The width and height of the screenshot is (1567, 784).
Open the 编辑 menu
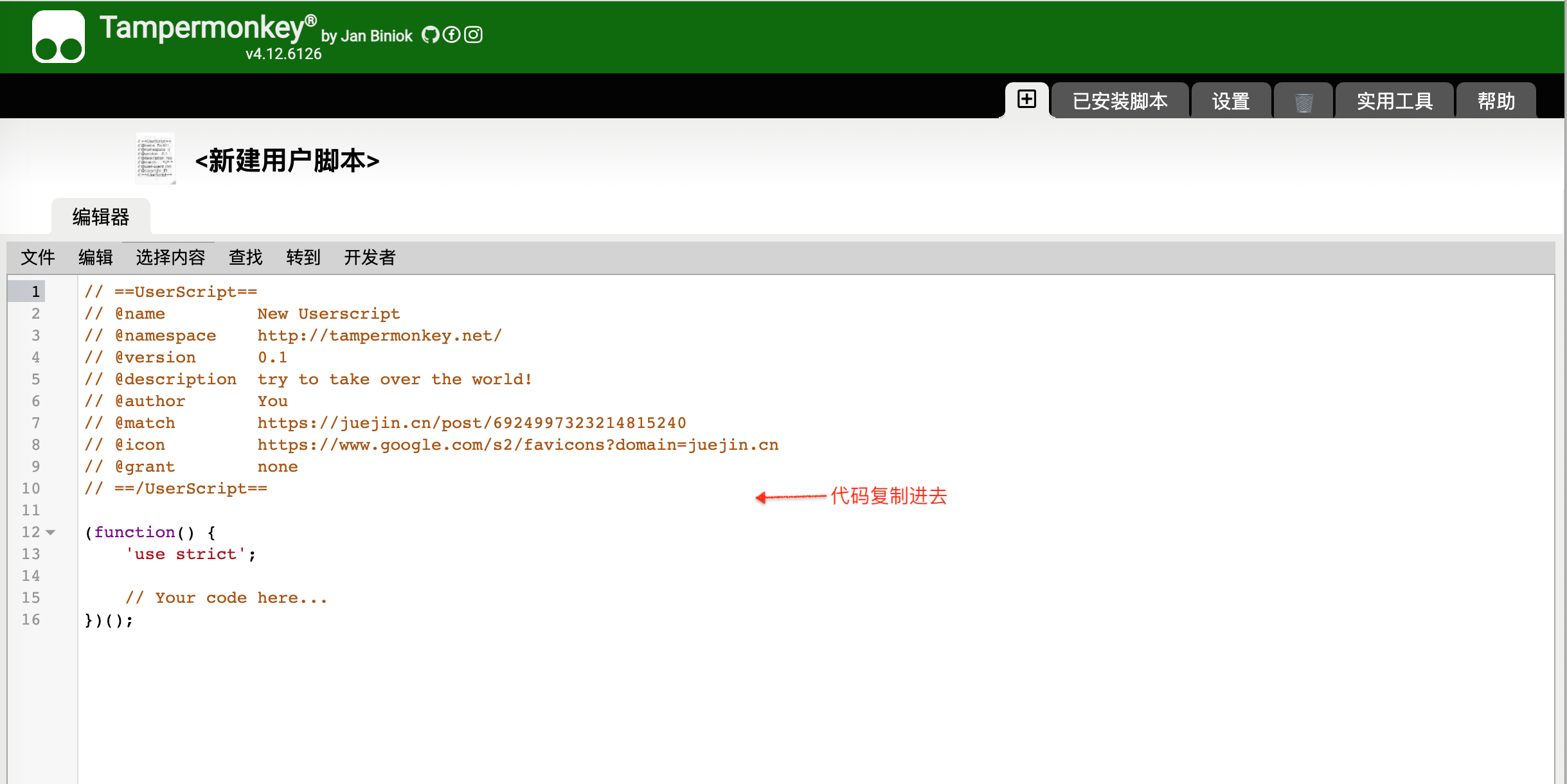click(95, 258)
